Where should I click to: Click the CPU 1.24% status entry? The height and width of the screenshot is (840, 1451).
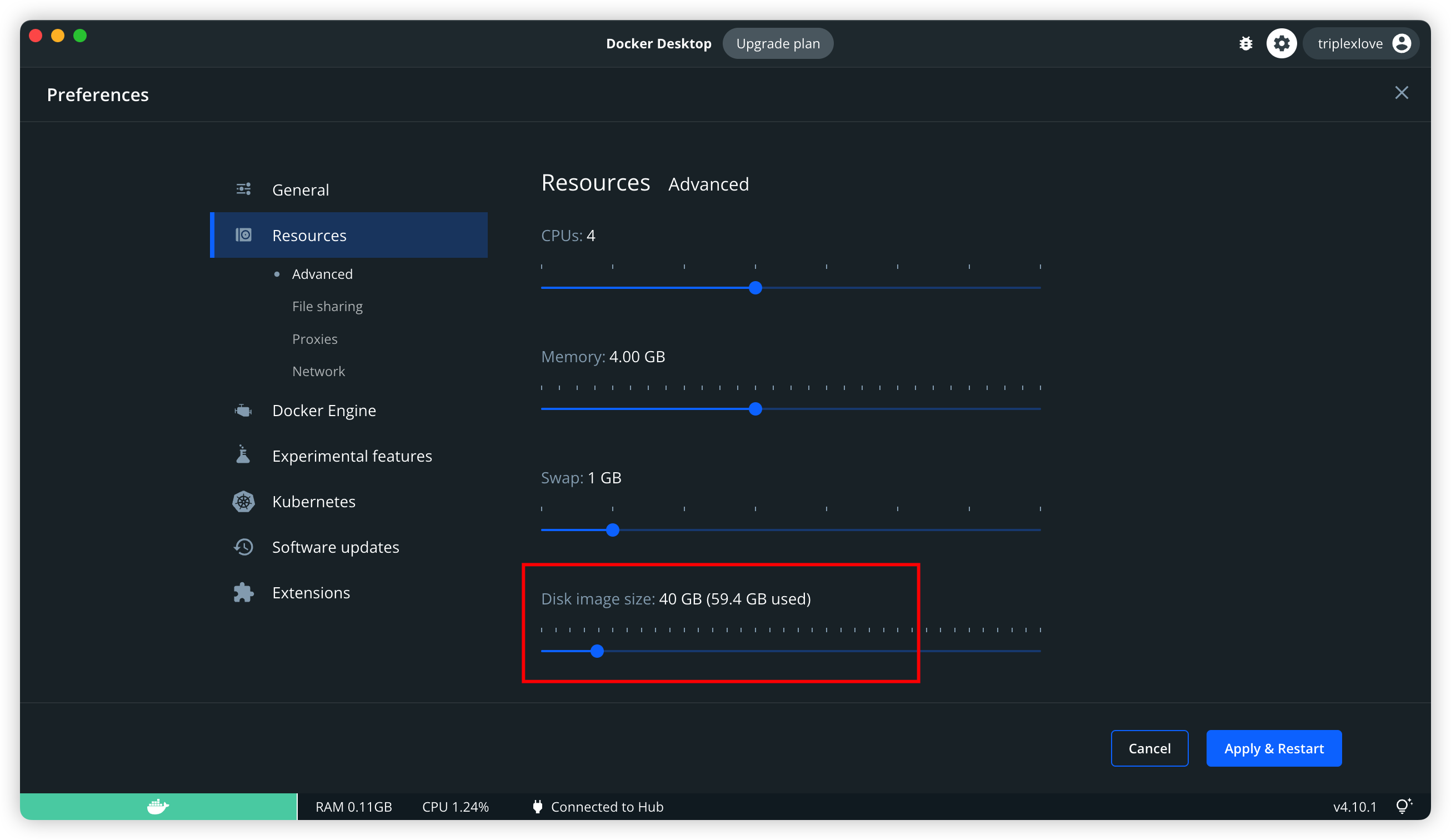456,807
